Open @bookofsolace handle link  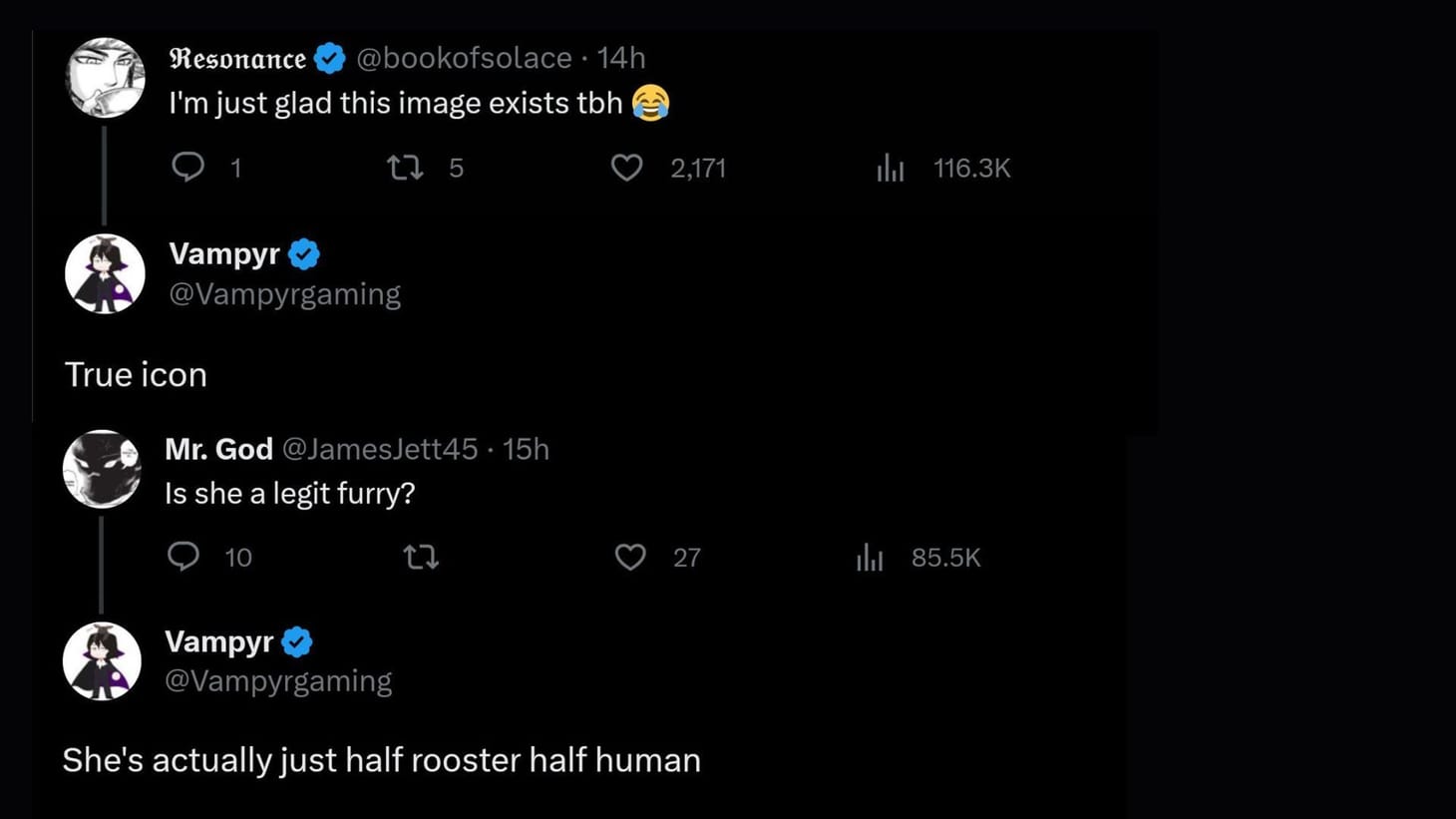(464, 58)
